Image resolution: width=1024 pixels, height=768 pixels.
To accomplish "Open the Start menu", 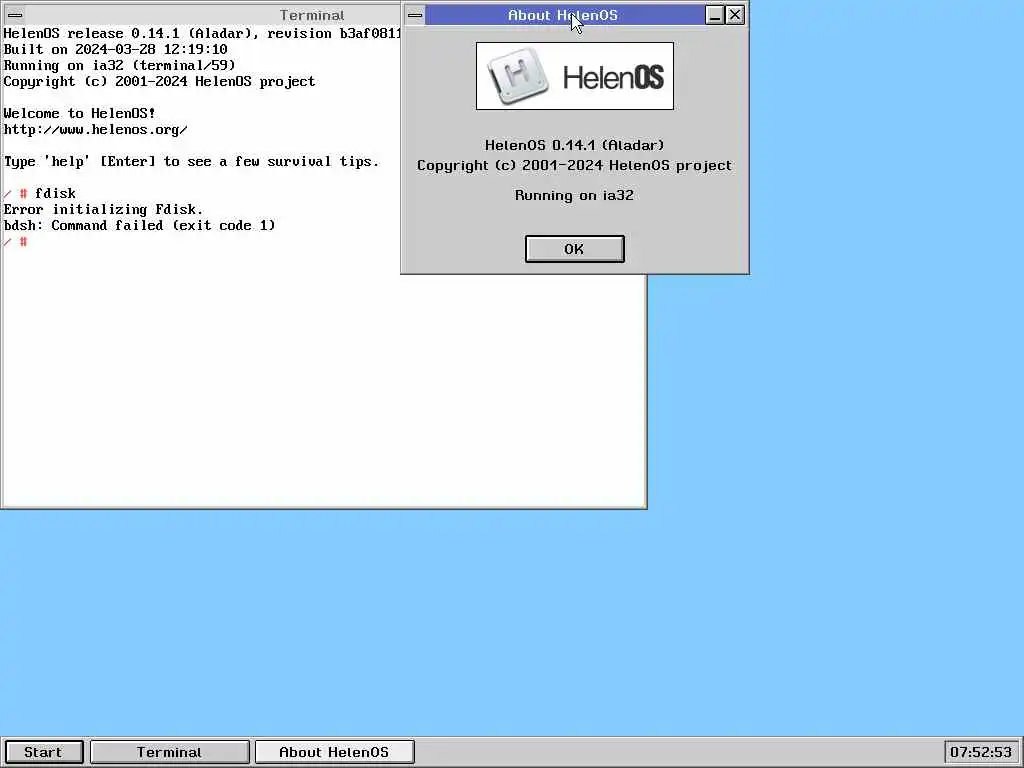I will 43,752.
